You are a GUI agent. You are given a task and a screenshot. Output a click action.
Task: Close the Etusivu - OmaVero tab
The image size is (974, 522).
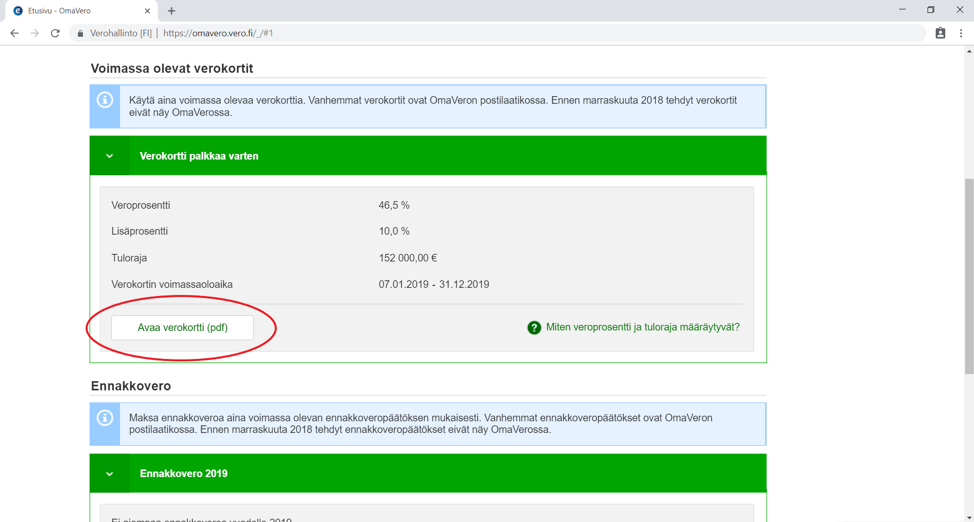(x=147, y=11)
